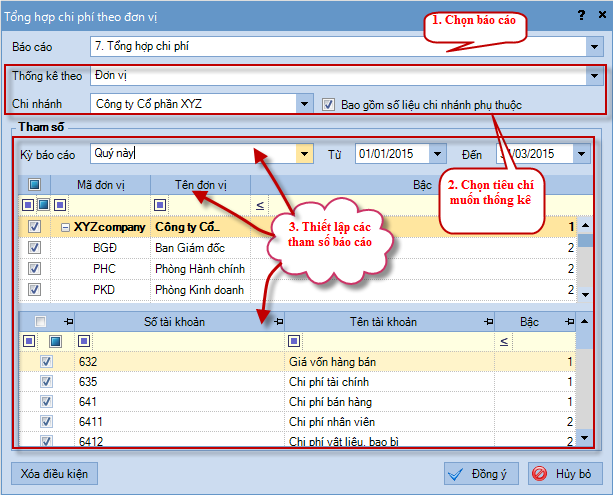
Task: Click the Tên tài khoản filter field
Action: pyautogui.click(x=398, y=341)
